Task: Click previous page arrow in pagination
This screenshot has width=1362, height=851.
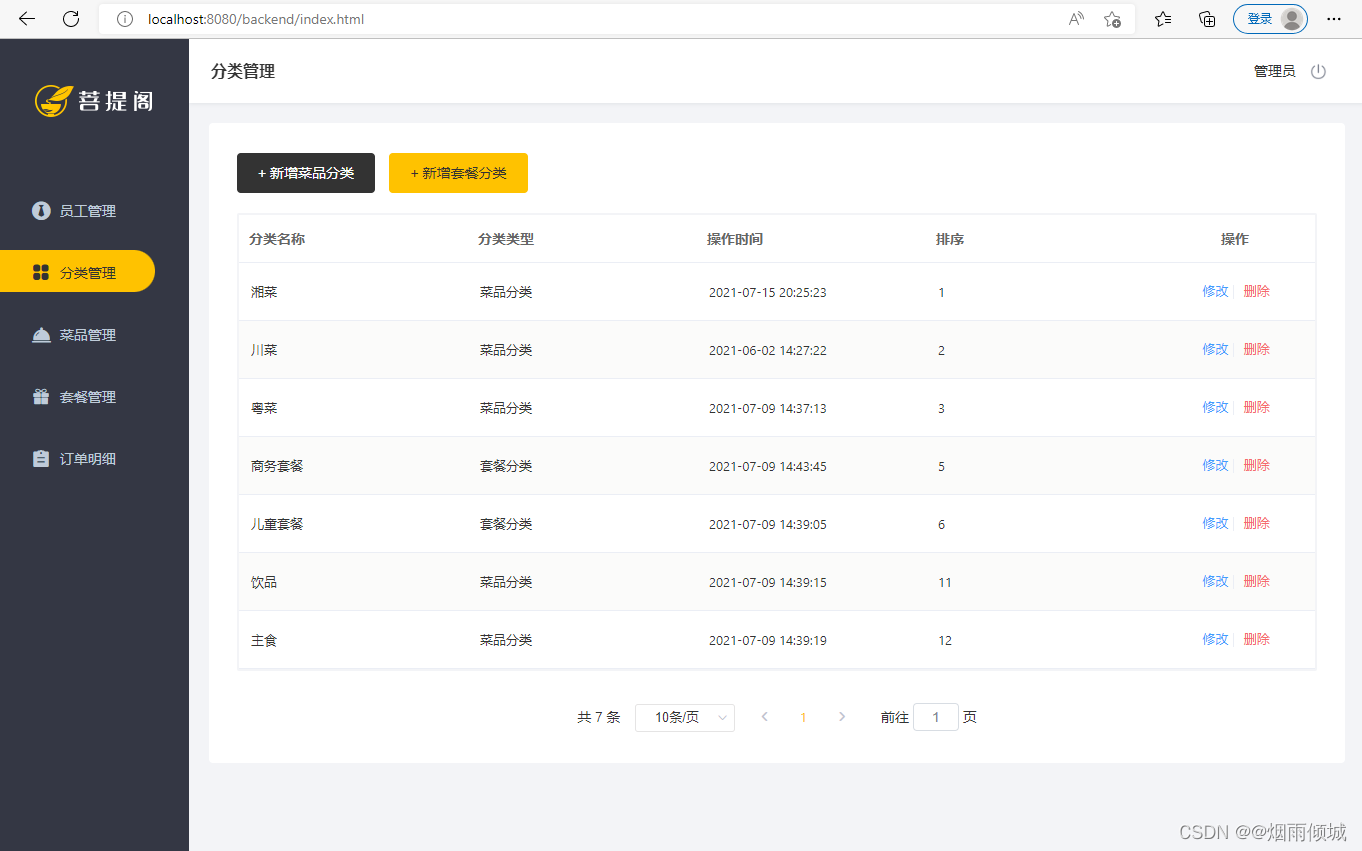Action: [765, 717]
